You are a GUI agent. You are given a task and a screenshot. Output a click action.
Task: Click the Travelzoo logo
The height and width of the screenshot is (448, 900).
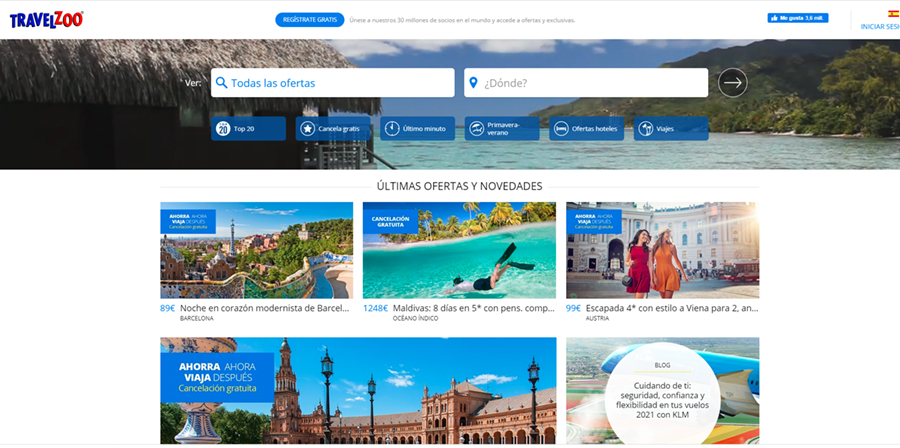click(x=46, y=20)
